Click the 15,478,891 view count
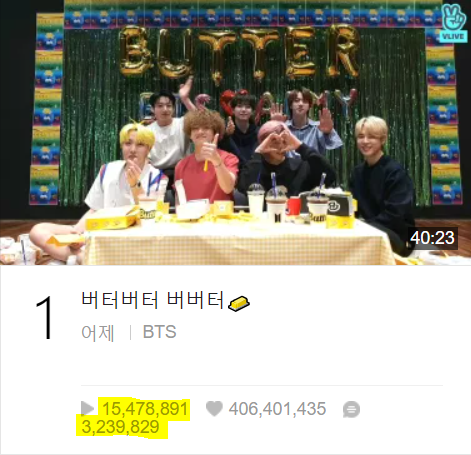The height and width of the screenshot is (455, 471). click(145, 409)
